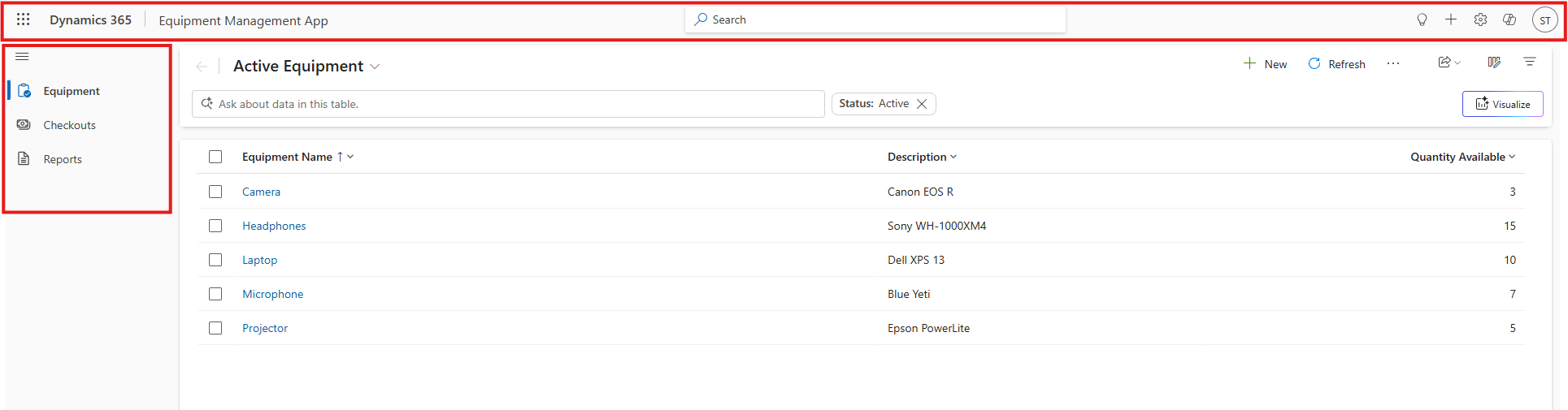Select the Camera row checkbox
The width and height of the screenshot is (1568, 410).
coord(215,192)
